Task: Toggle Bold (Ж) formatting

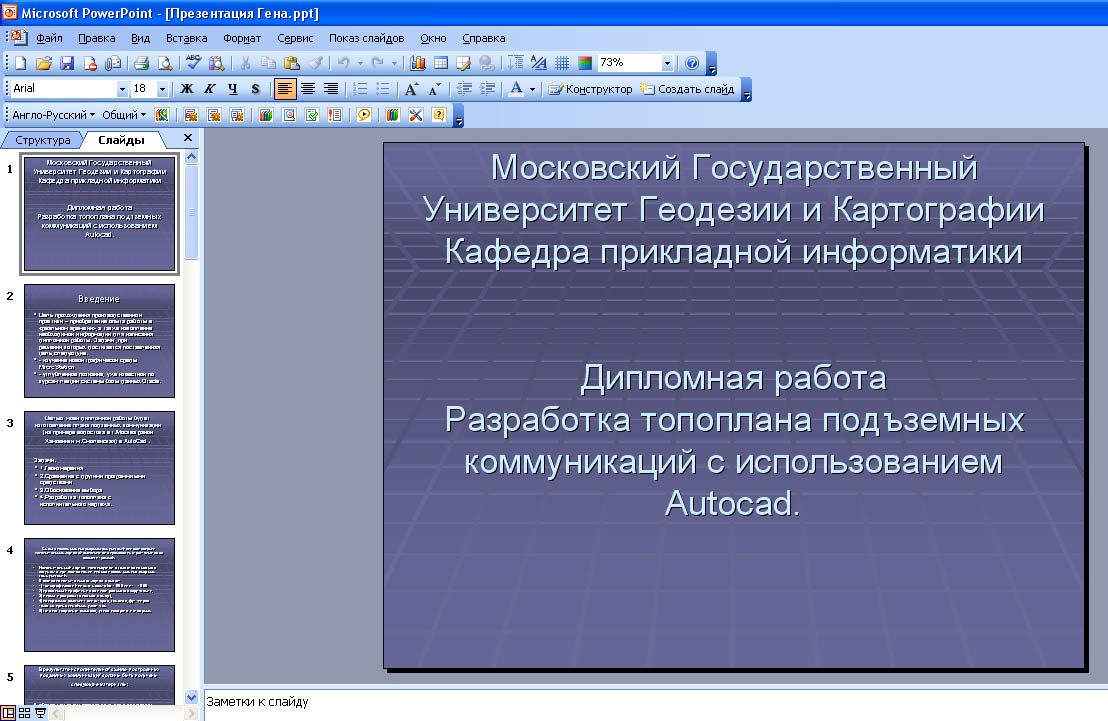Action: point(187,89)
